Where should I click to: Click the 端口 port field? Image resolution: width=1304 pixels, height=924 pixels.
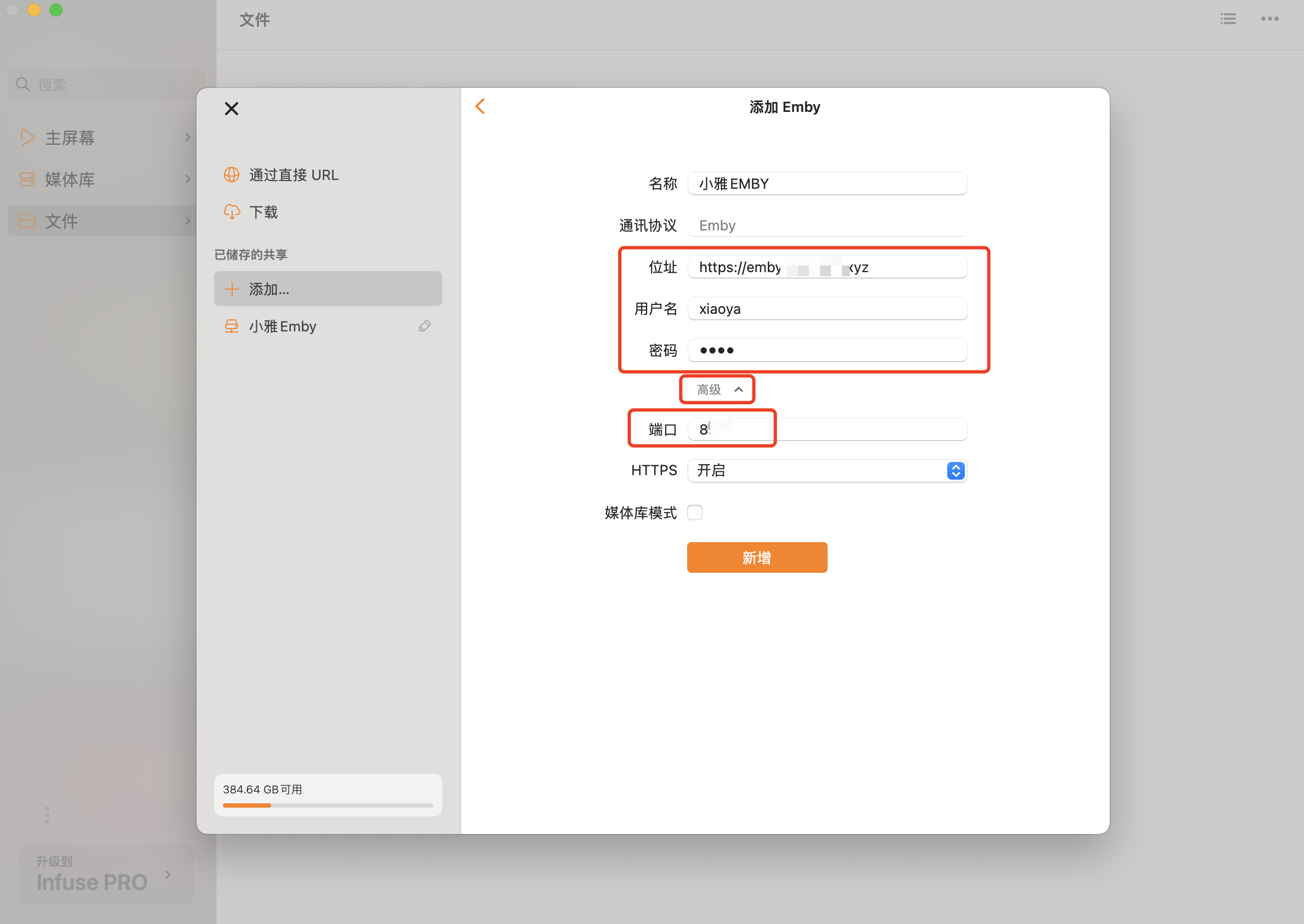point(827,429)
